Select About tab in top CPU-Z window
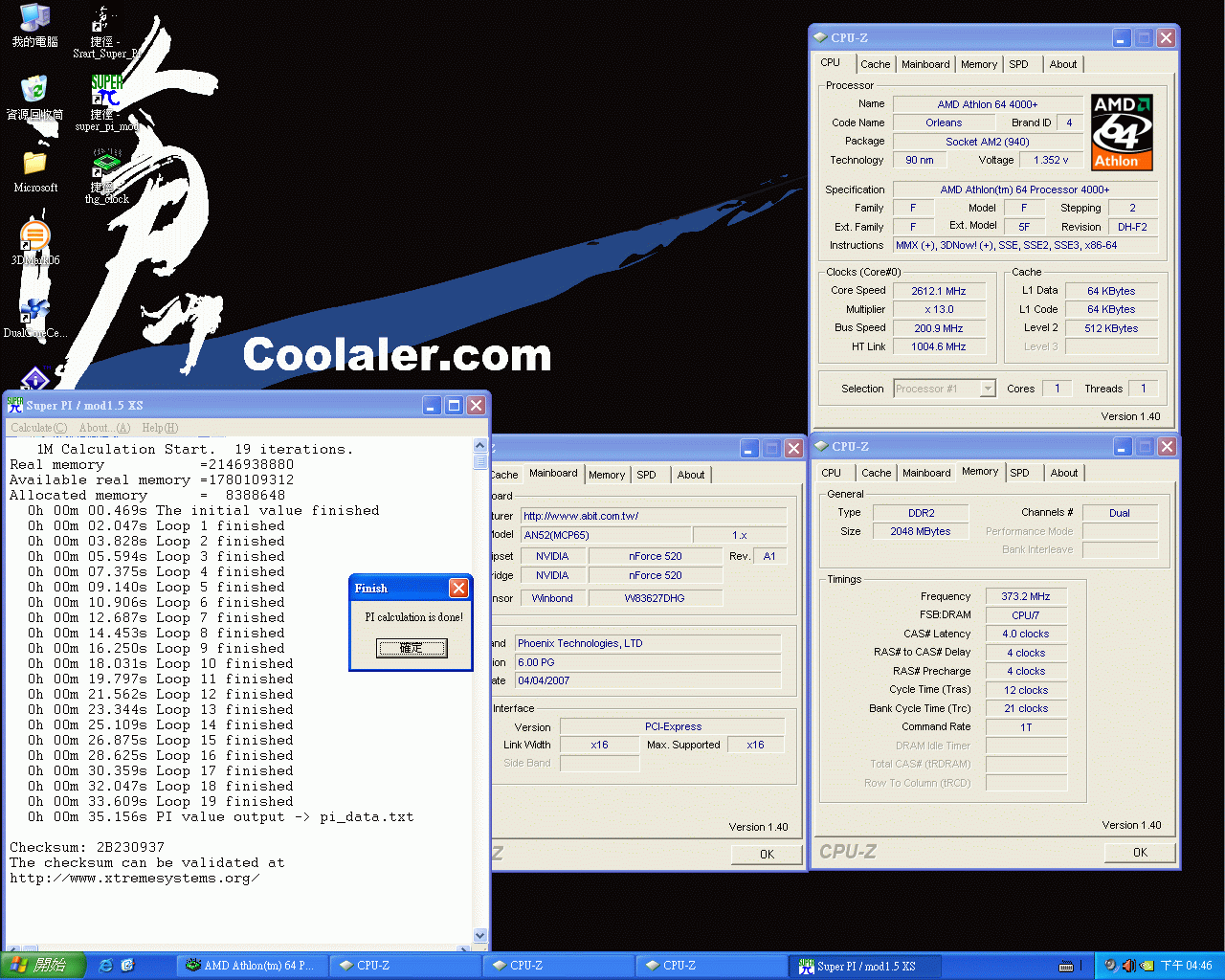The height and width of the screenshot is (980, 1225). [1063, 64]
